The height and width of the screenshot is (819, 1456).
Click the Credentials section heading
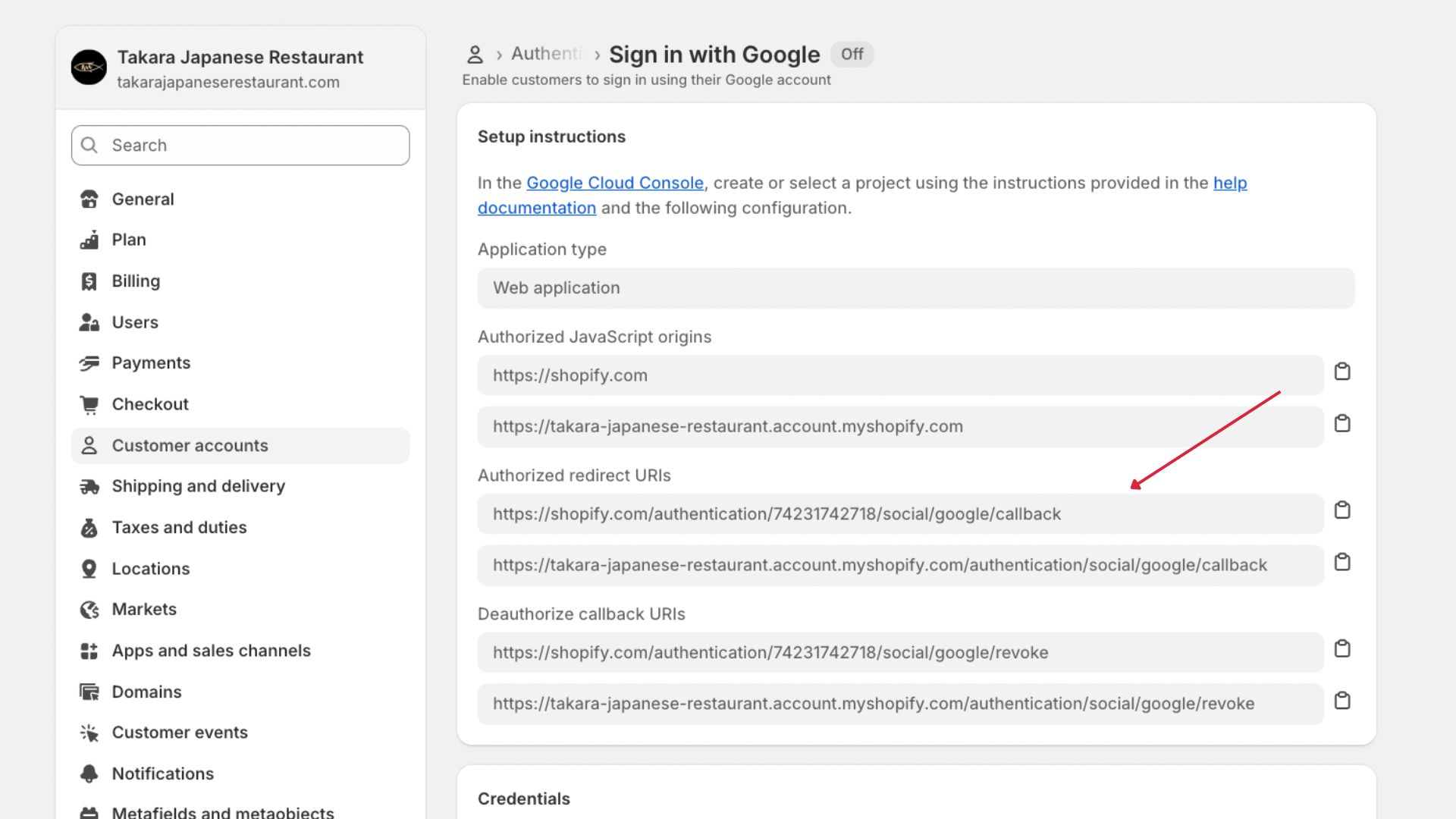pos(524,799)
